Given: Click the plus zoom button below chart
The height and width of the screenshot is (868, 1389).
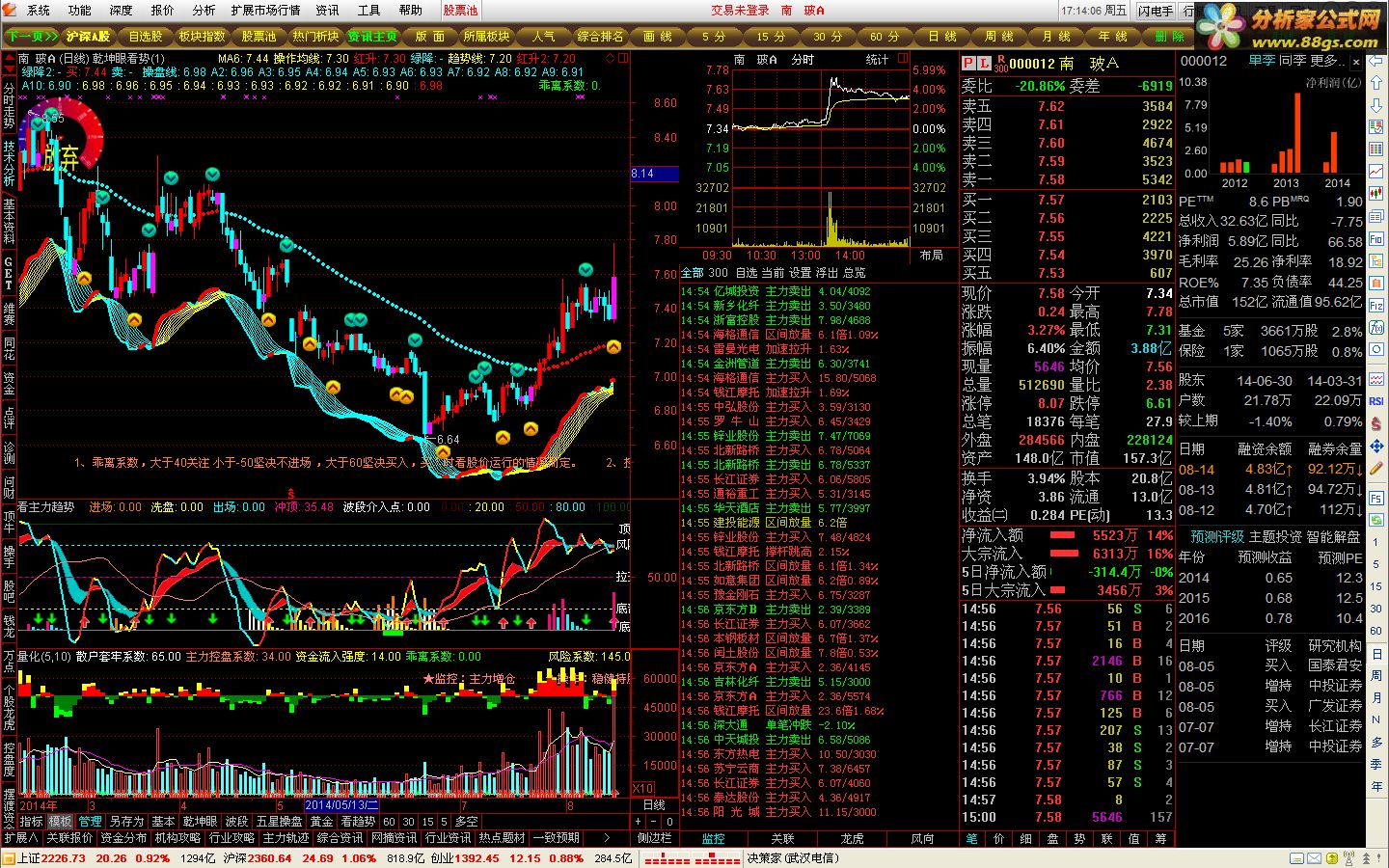Looking at the screenshot, I should (x=638, y=822).
